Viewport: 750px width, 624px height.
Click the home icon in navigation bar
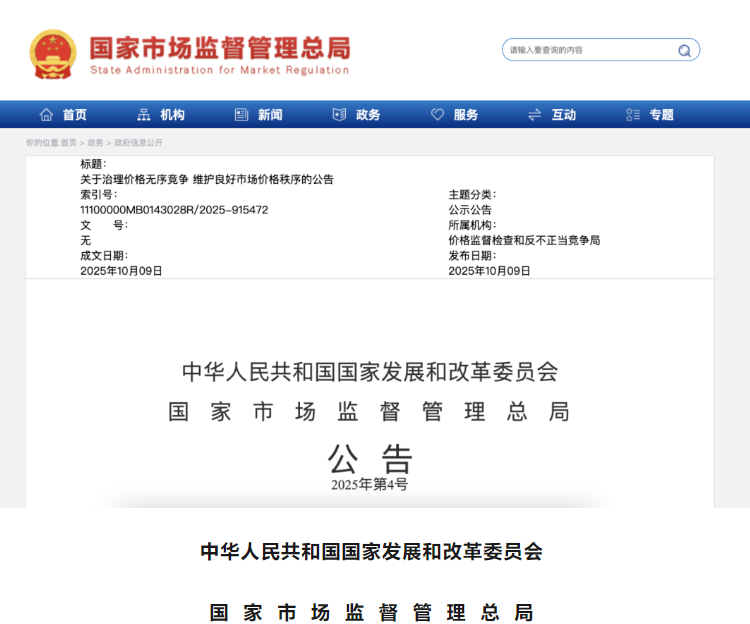tap(46, 115)
